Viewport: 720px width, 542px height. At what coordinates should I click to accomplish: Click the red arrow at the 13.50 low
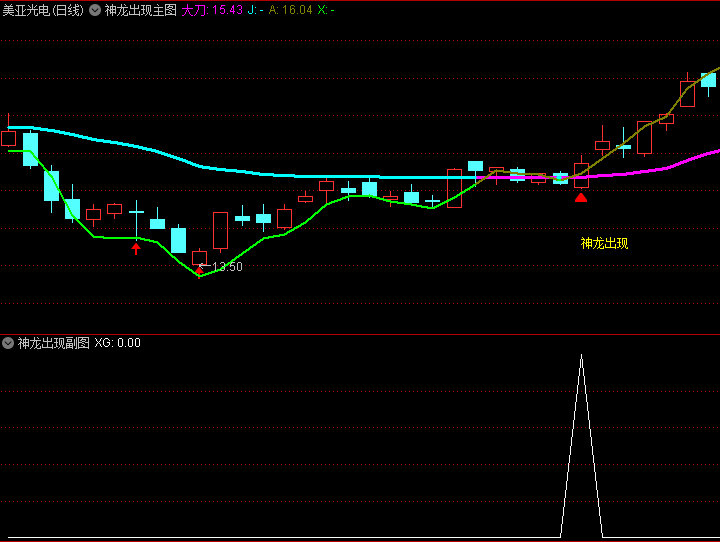point(199,272)
